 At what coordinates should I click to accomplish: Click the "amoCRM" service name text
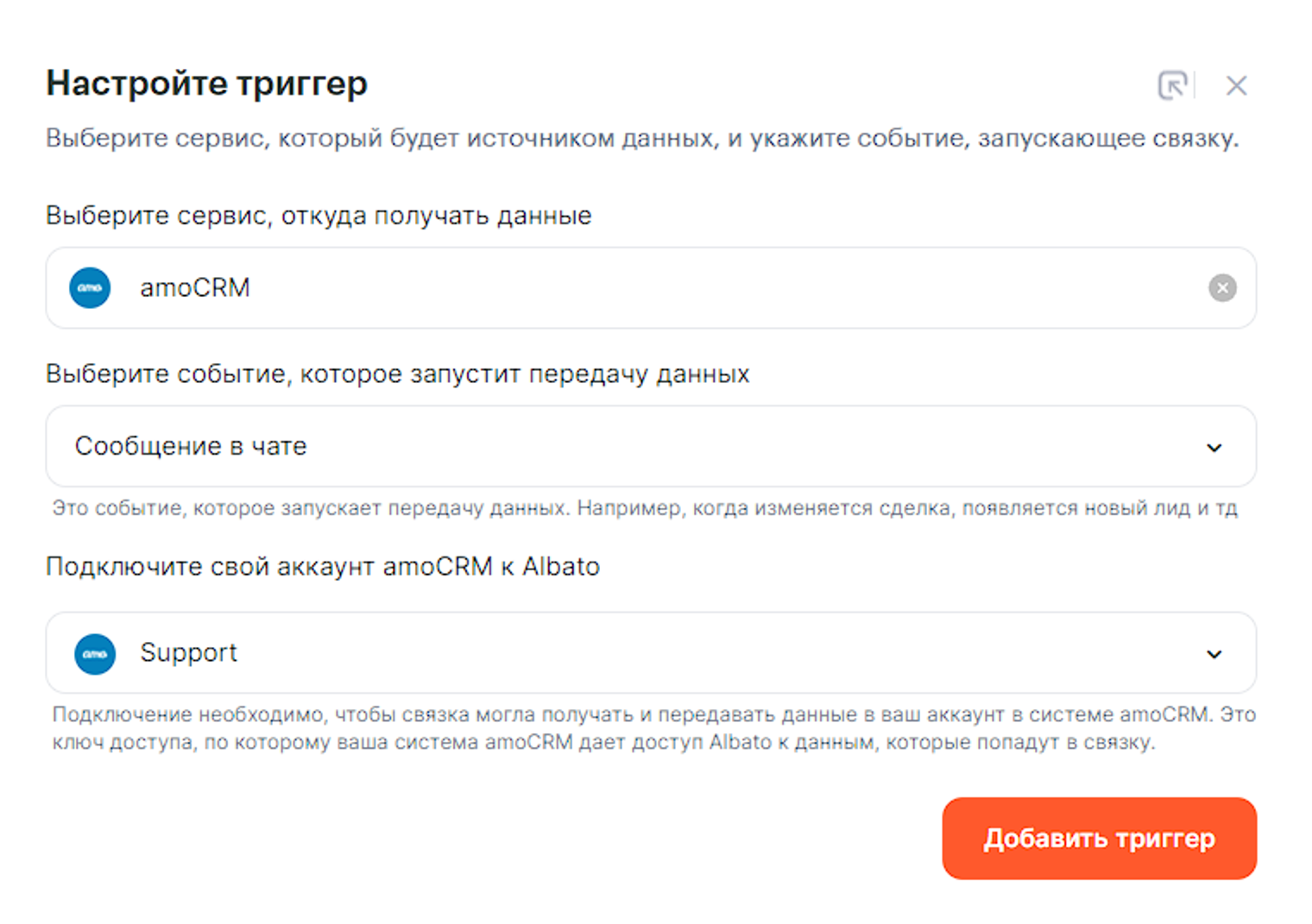(x=195, y=288)
